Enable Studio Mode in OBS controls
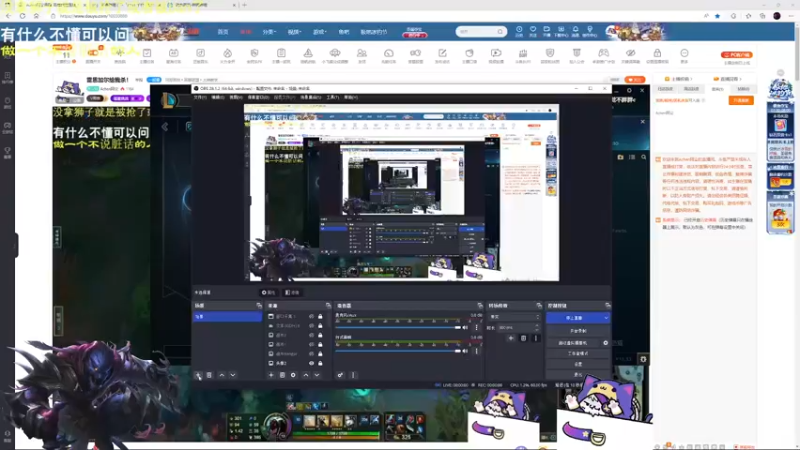The height and width of the screenshot is (450, 800). coord(578,353)
